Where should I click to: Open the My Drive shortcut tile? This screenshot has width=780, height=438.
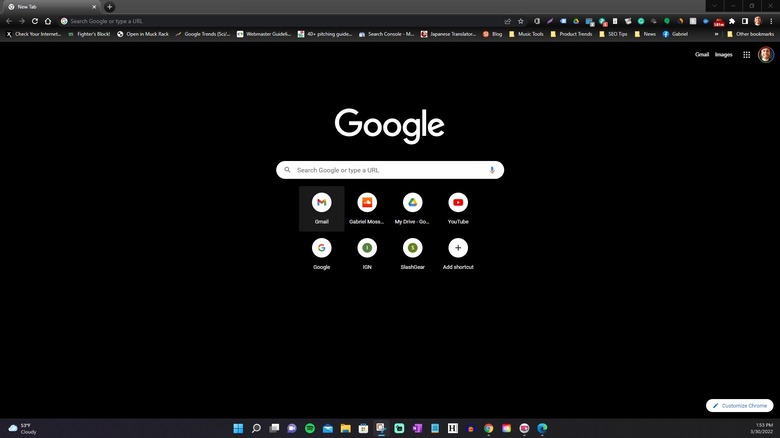[412, 209]
